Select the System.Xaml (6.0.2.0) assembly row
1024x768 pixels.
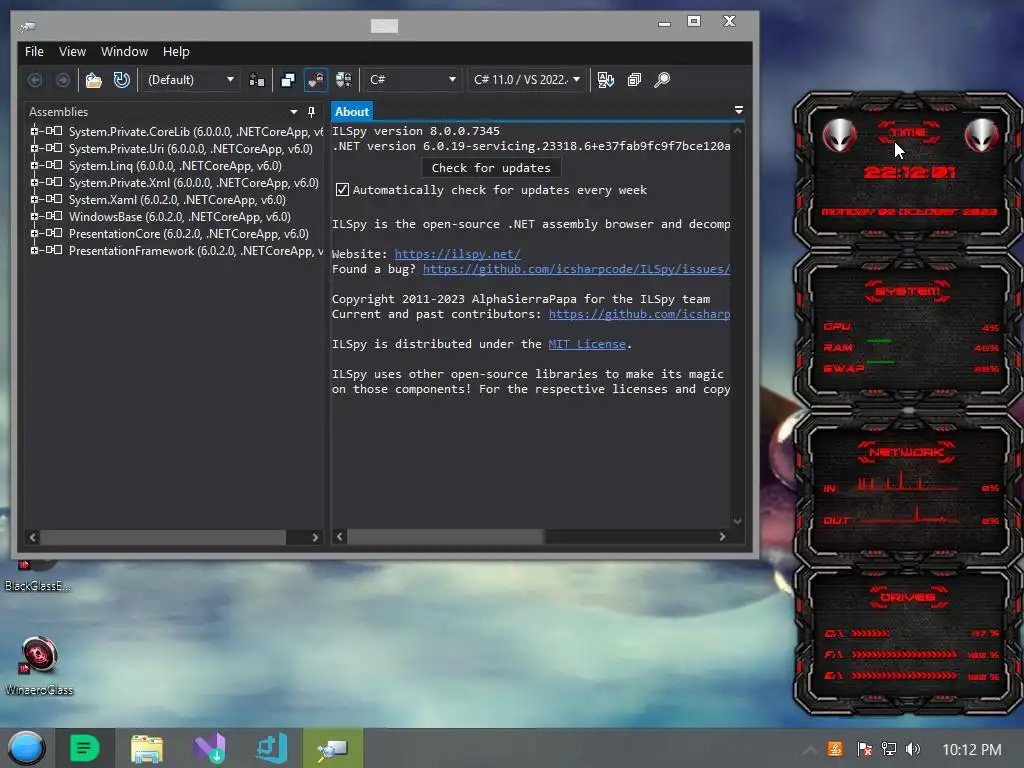click(177, 200)
